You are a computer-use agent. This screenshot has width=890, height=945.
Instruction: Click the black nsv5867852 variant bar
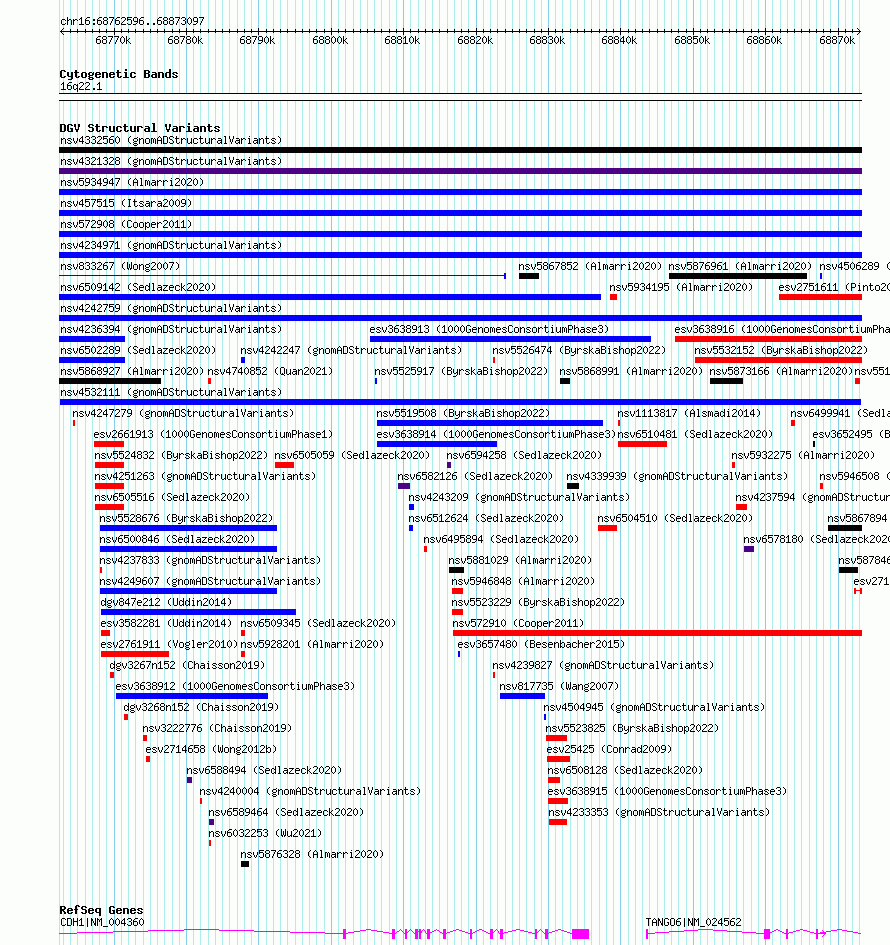click(528, 276)
